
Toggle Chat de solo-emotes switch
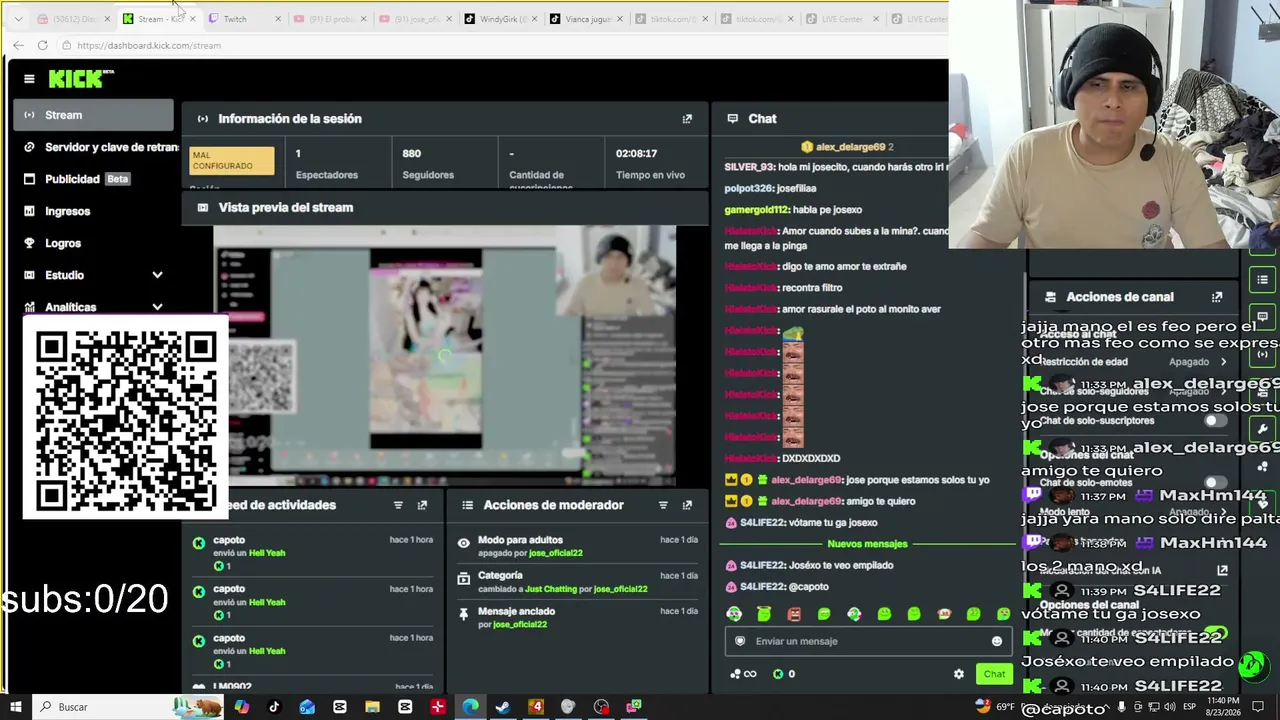coord(1215,483)
